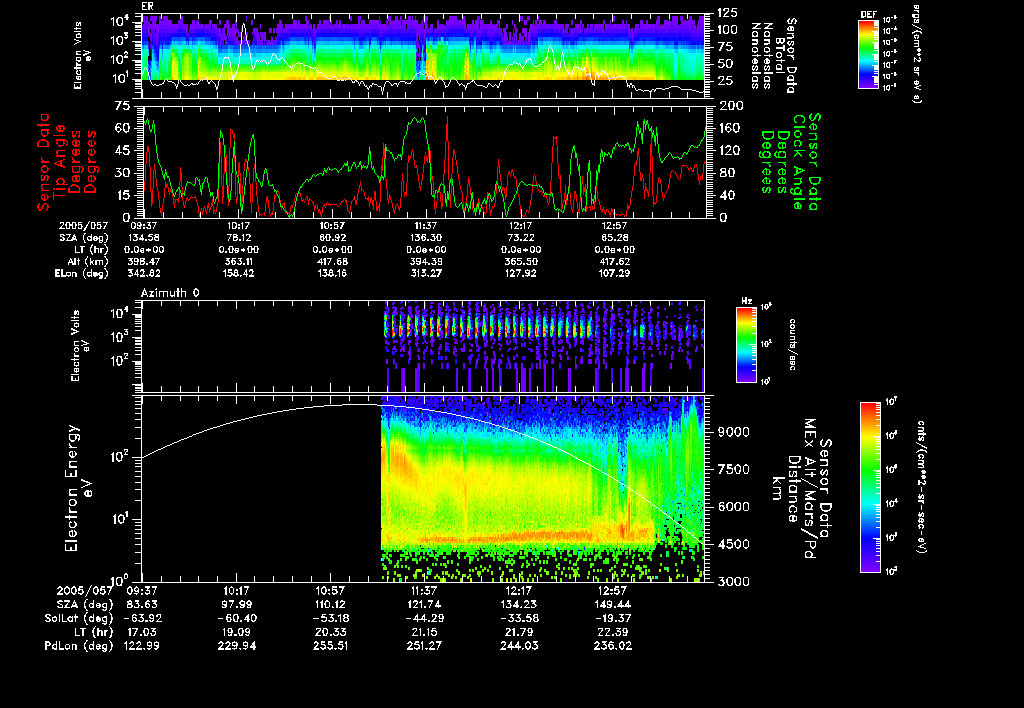
Task: Select SZA value 136.30
Action: pyautogui.click(x=426, y=238)
